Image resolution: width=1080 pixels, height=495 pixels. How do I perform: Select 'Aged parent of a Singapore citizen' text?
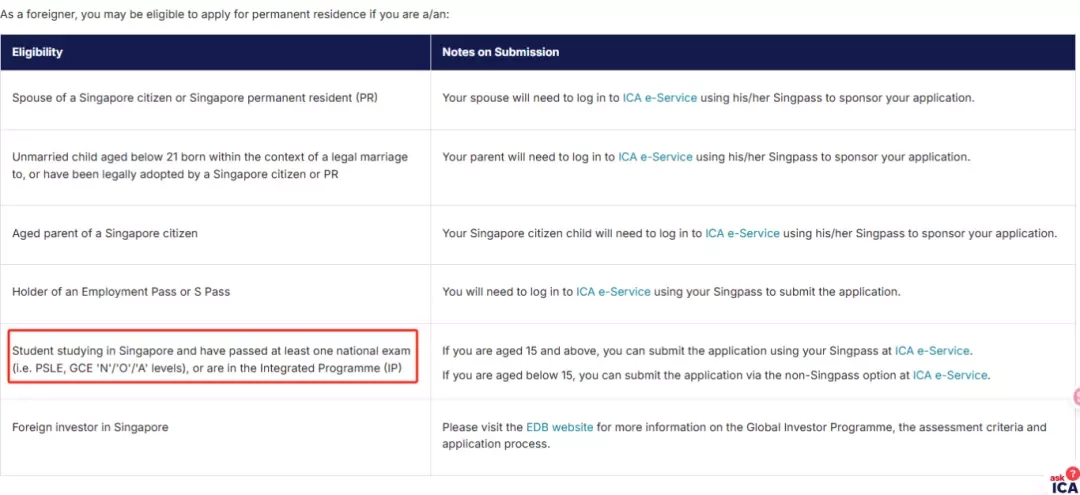[x=105, y=233]
